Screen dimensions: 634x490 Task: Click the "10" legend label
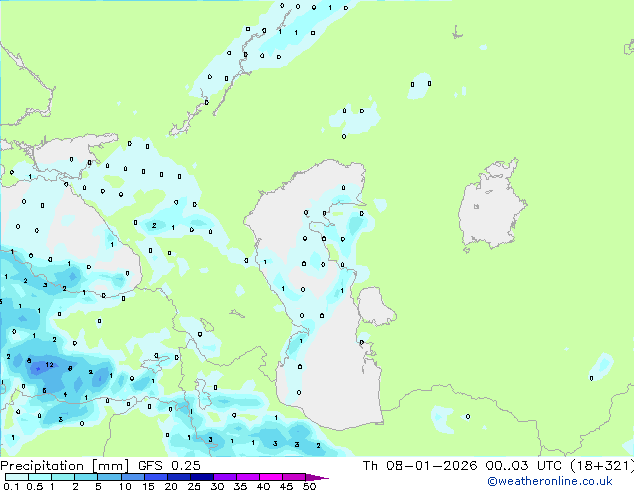(125, 486)
